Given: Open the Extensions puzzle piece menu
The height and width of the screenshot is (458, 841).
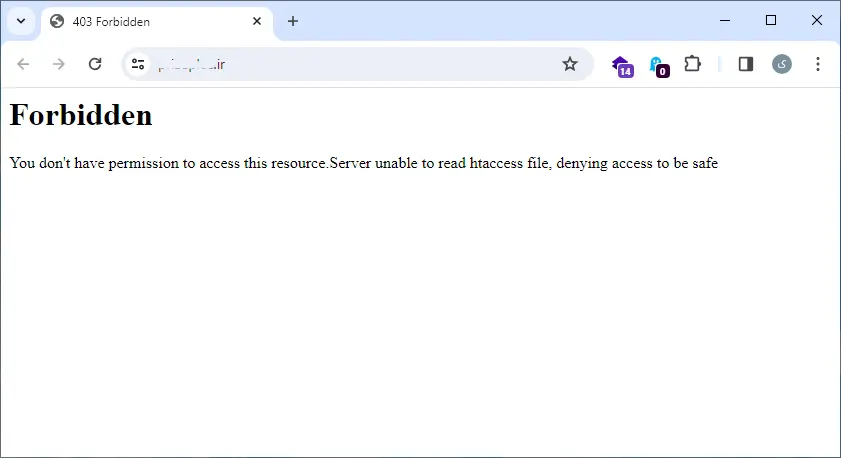Looking at the screenshot, I should click(x=692, y=64).
